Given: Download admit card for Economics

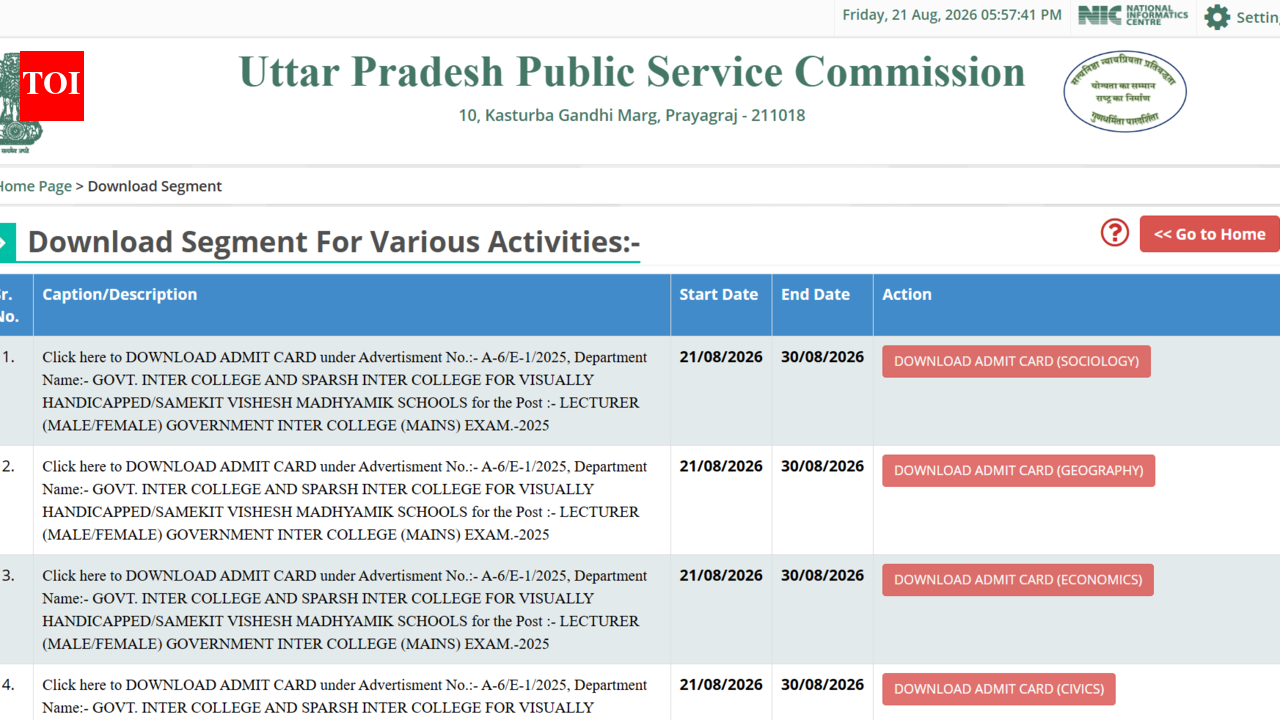Looking at the screenshot, I should (x=1017, y=580).
